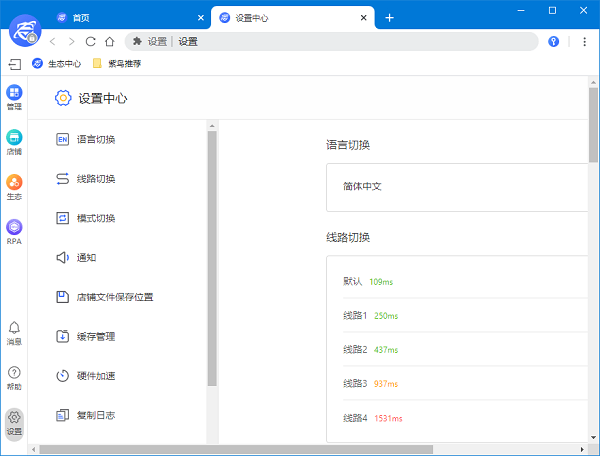The image size is (600, 456).
Task: Select the 设置 gear in sidebar
Action: (14, 424)
